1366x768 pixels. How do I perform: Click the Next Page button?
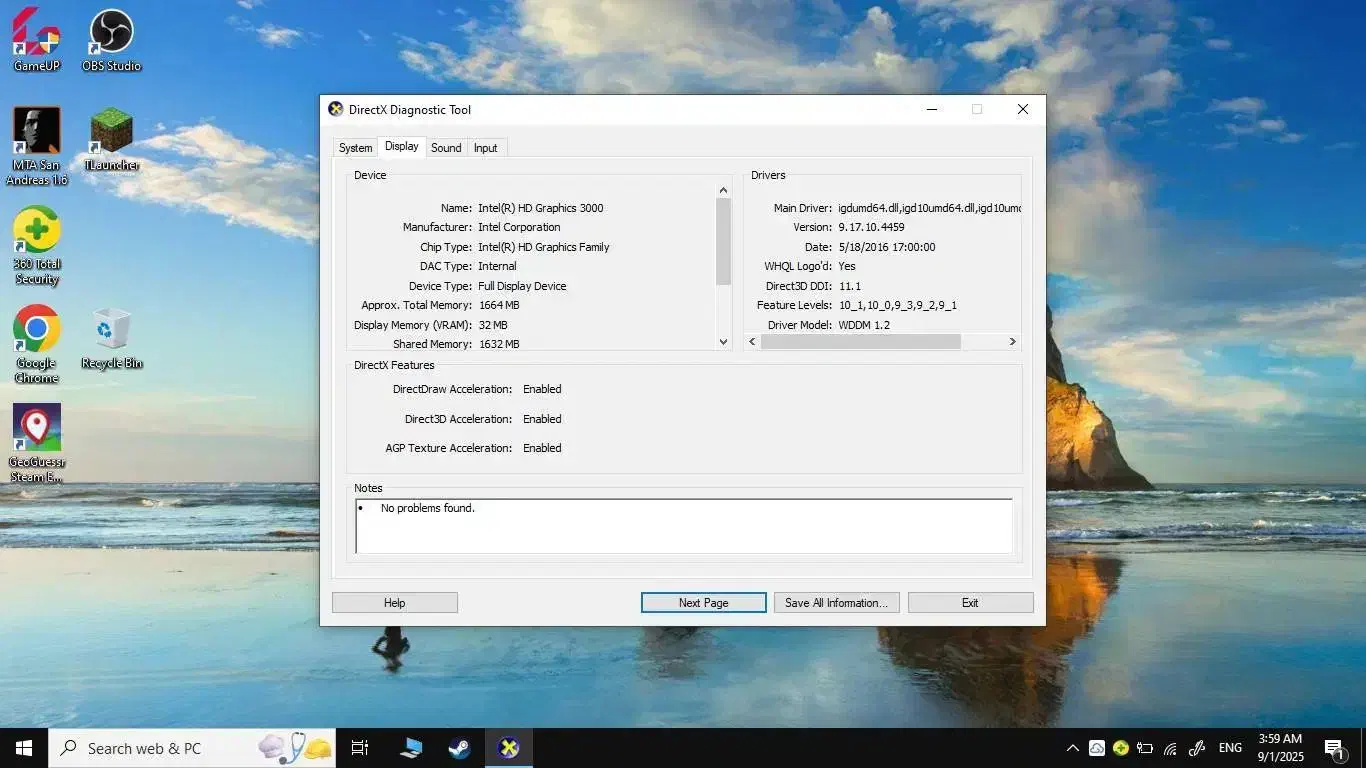703,603
